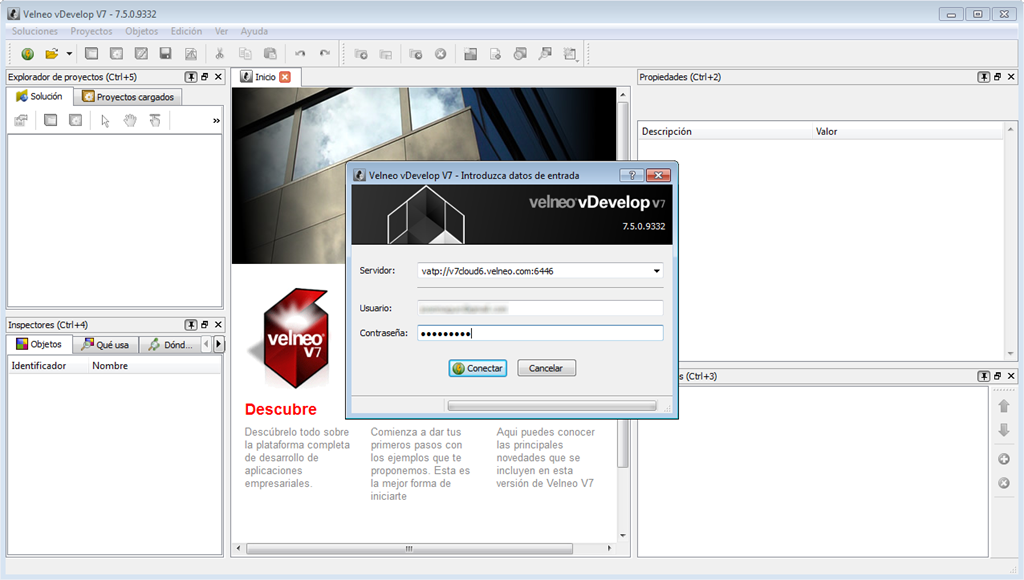
Task: Click the scissors cut icon
Action: 219,54
